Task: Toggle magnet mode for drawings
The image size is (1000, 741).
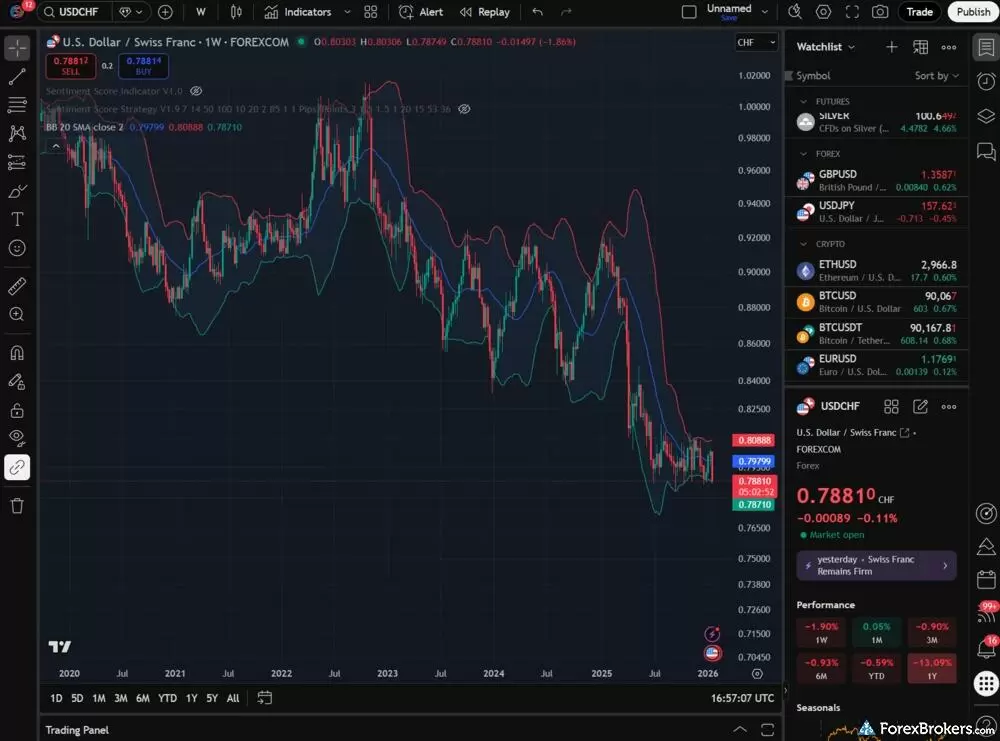Action: [17, 353]
